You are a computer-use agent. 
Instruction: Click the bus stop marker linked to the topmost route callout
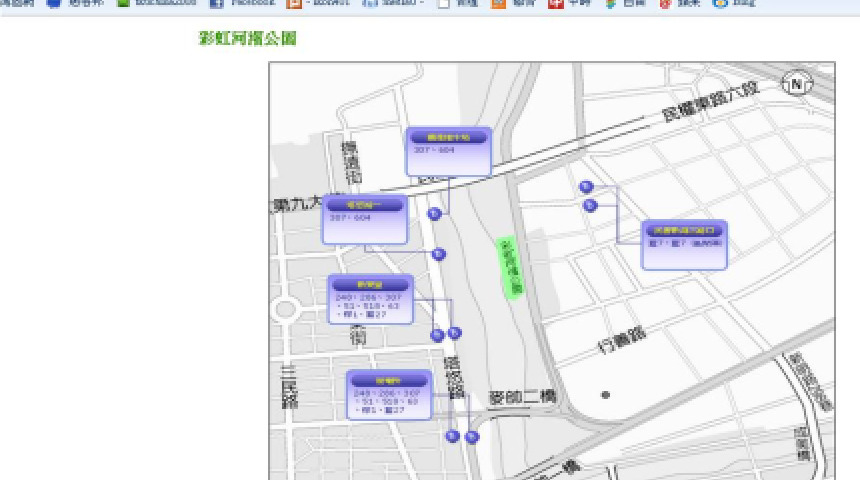point(434,214)
